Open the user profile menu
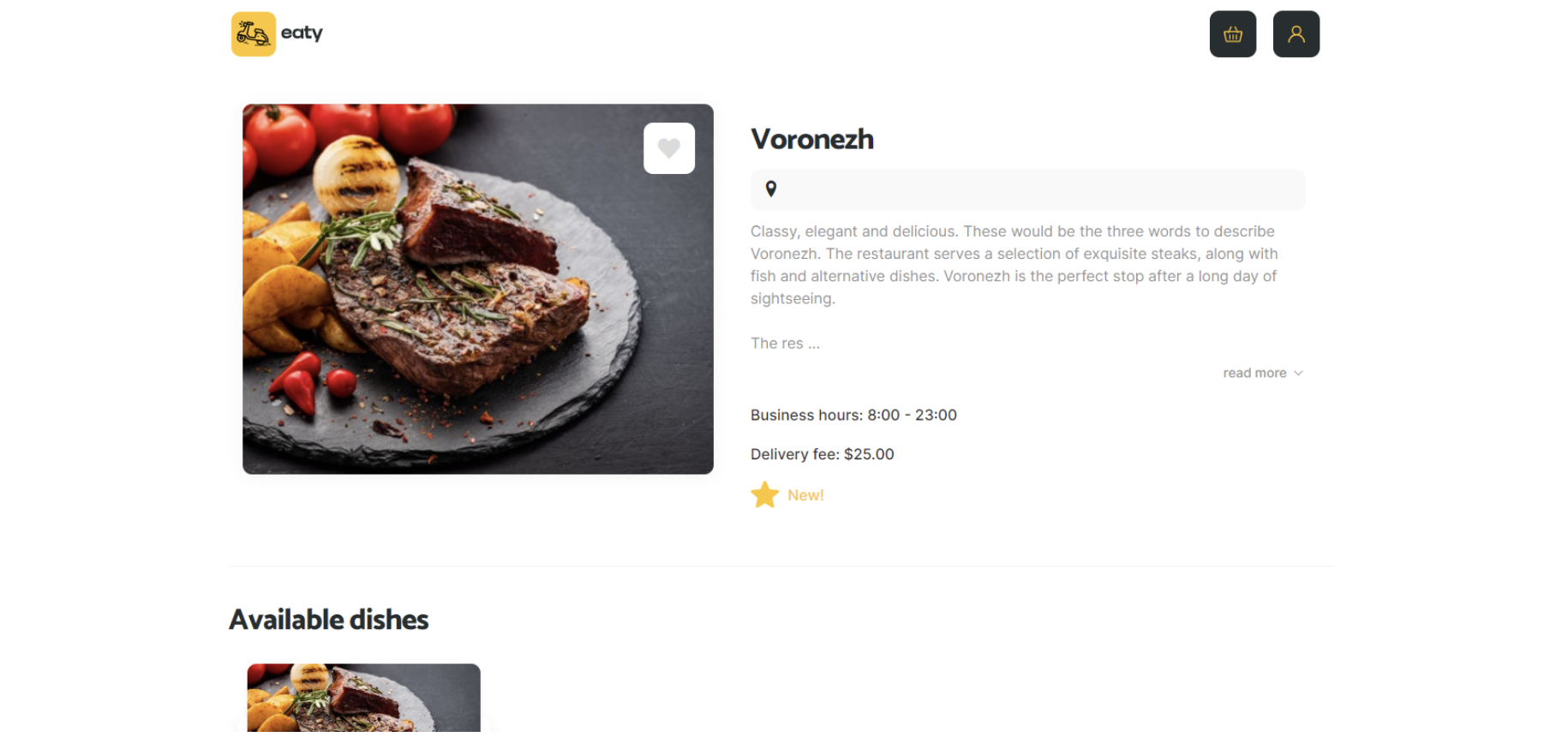 1296,34
